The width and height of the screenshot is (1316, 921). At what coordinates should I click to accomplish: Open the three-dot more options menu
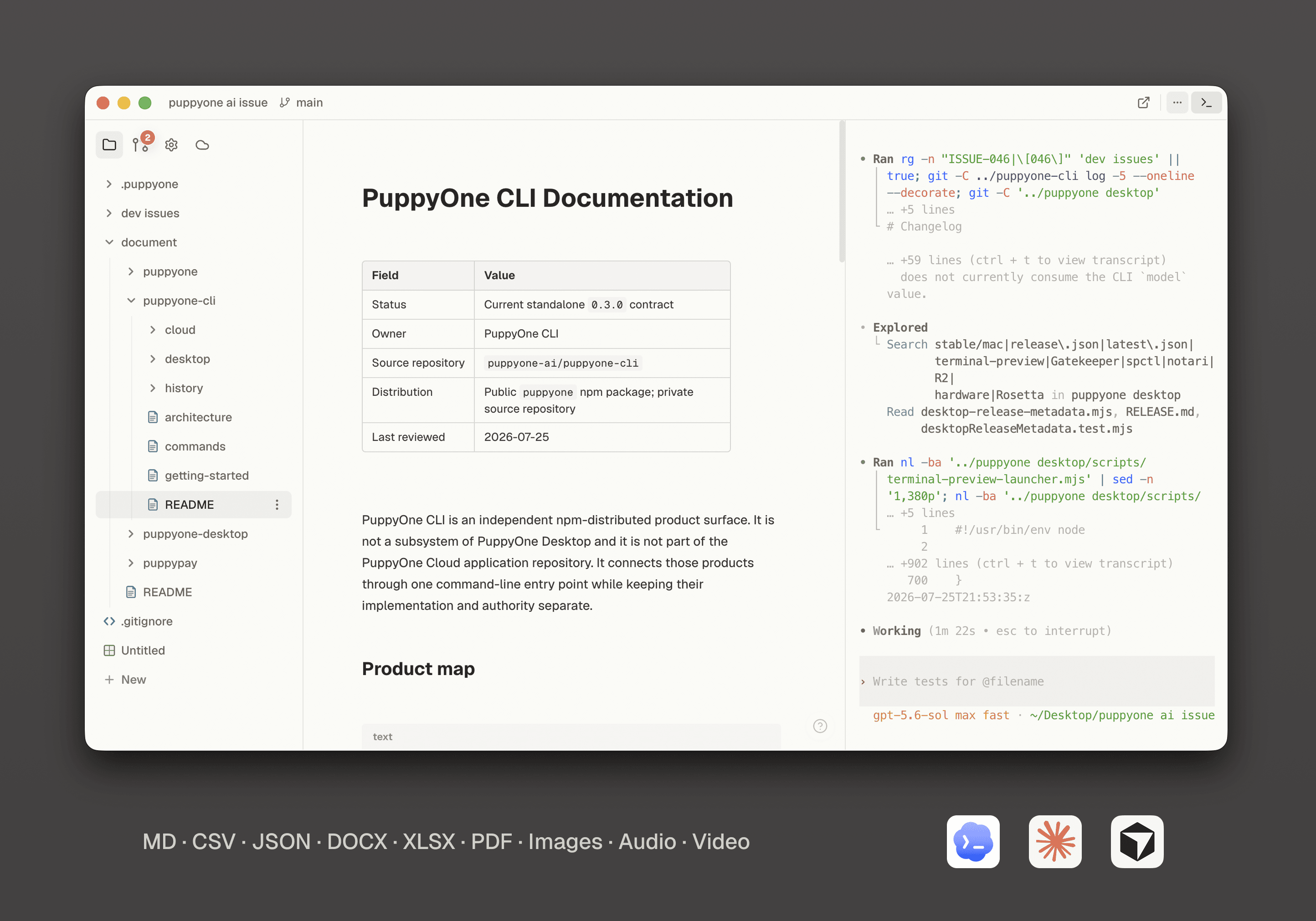click(x=1177, y=102)
